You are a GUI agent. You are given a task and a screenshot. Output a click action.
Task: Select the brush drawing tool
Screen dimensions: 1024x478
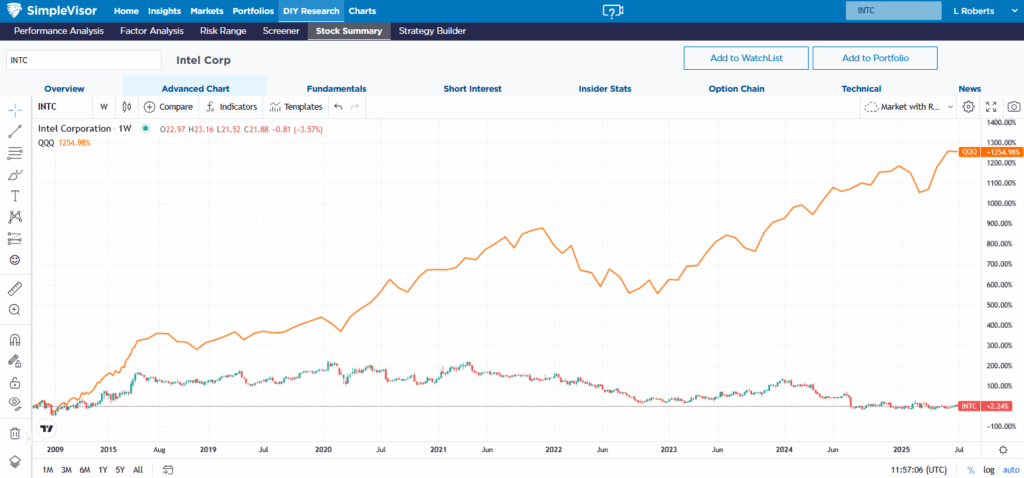click(15, 175)
